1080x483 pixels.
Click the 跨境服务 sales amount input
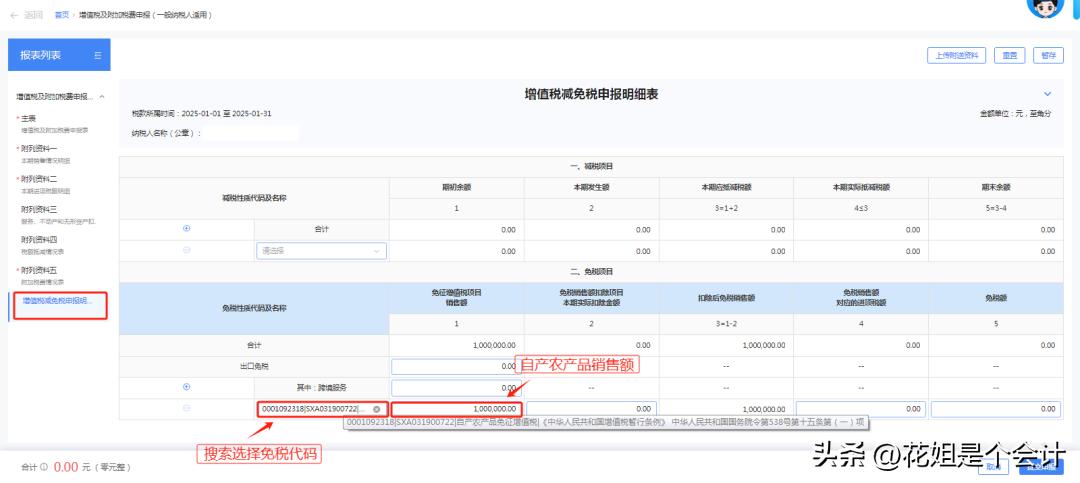tap(455, 388)
